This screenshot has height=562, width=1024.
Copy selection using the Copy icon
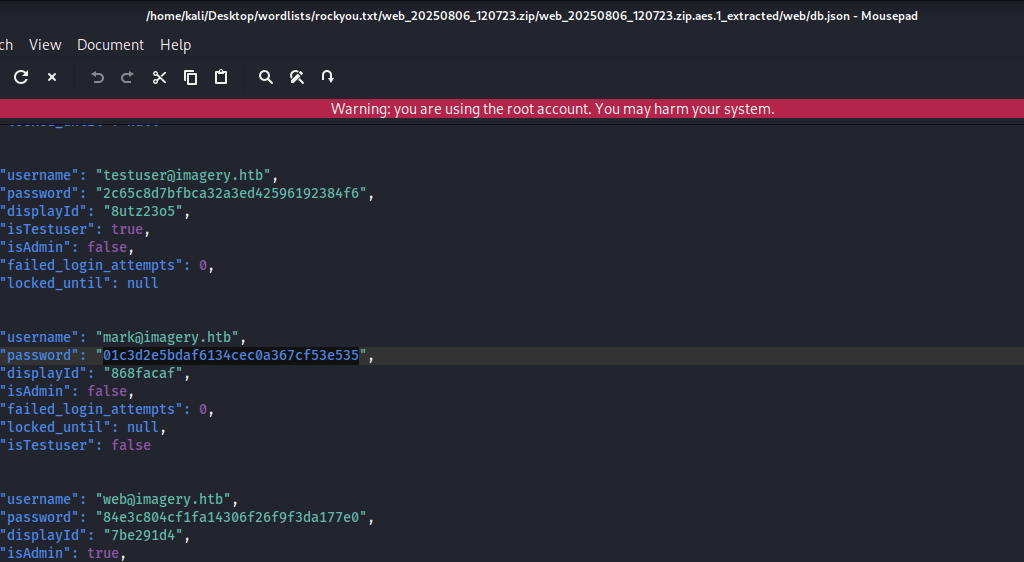190,77
